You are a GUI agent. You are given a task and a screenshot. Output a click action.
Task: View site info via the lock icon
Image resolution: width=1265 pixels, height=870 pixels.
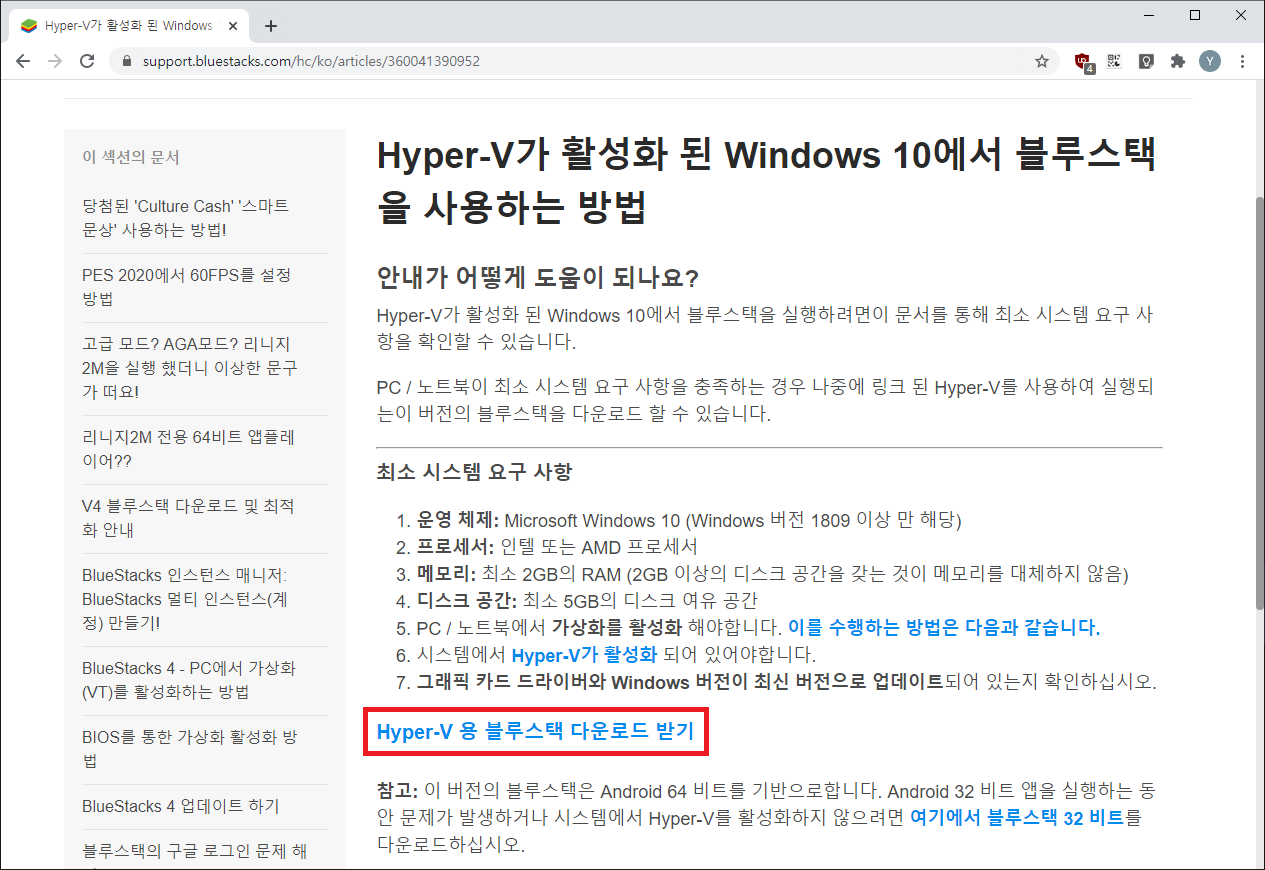pyautogui.click(x=127, y=61)
